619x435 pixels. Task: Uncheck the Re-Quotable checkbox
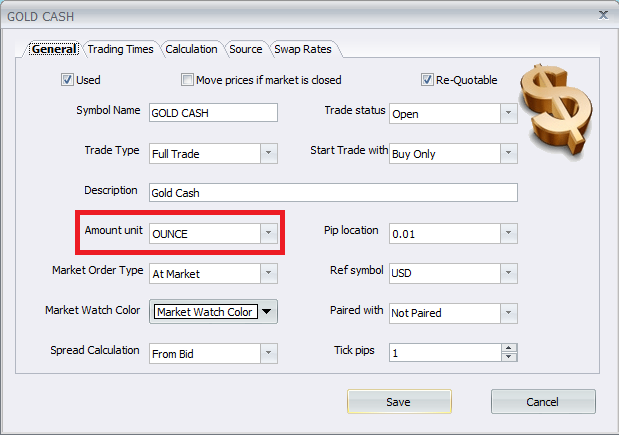(x=427, y=80)
